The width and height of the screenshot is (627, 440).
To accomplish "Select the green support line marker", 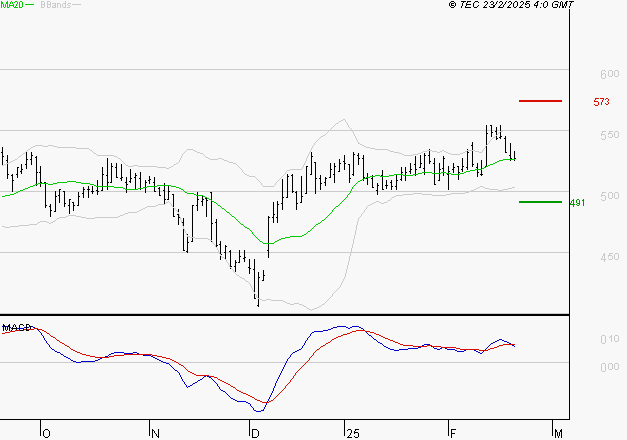I will [x=540, y=202].
